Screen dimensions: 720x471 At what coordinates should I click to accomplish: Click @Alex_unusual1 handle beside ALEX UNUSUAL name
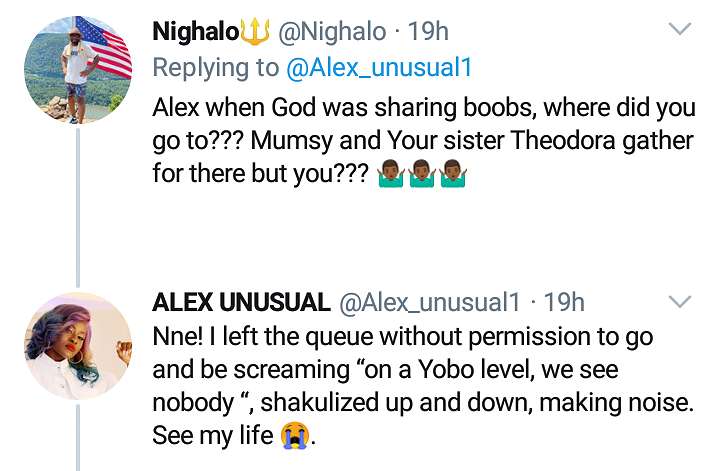point(430,302)
